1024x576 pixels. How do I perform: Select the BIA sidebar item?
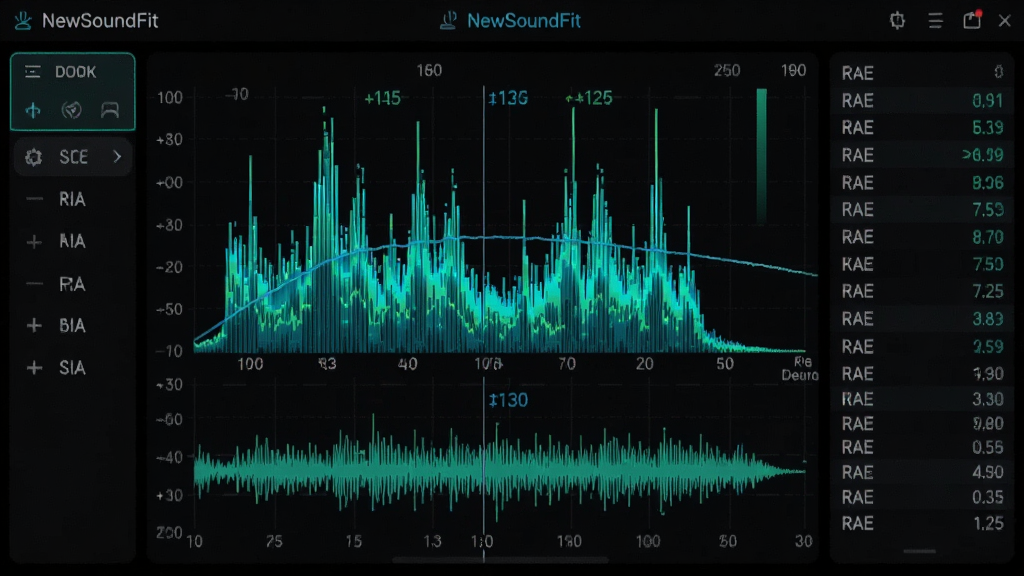point(72,325)
